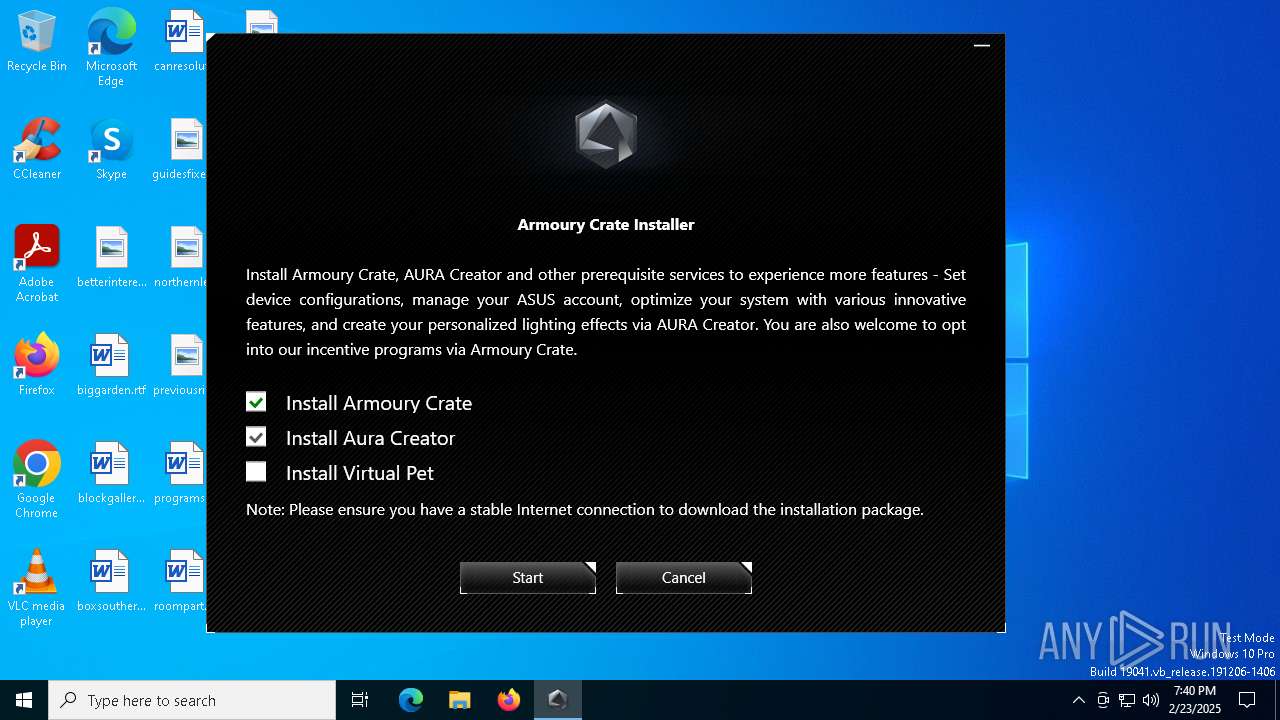Minimize the Armoury Crate Installer window
Viewport: 1280px width, 720px height.
pos(982,45)
